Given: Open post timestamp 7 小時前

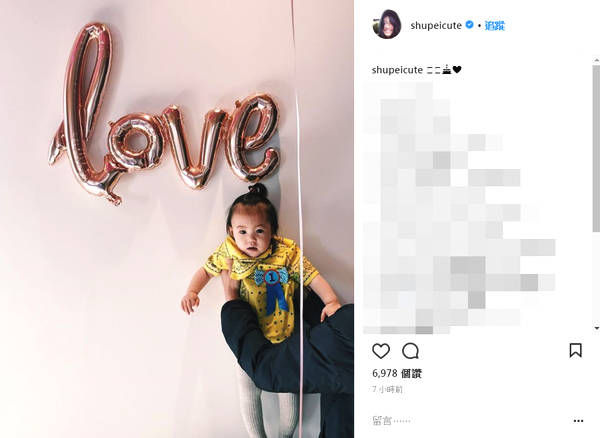Looking at the screenshot, I should [387, 389].
